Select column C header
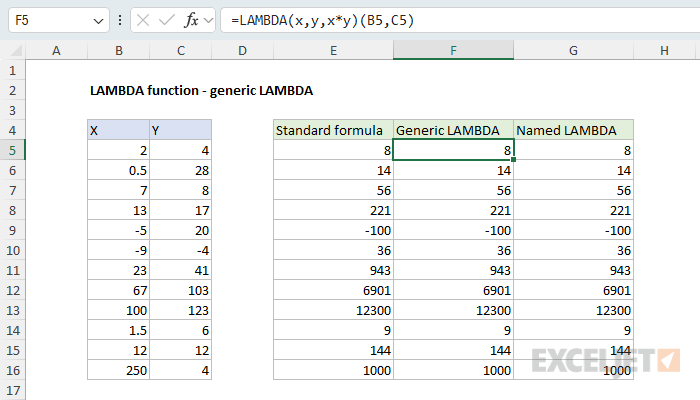Viewport: 700px width, 400px height. click(181, 50)
